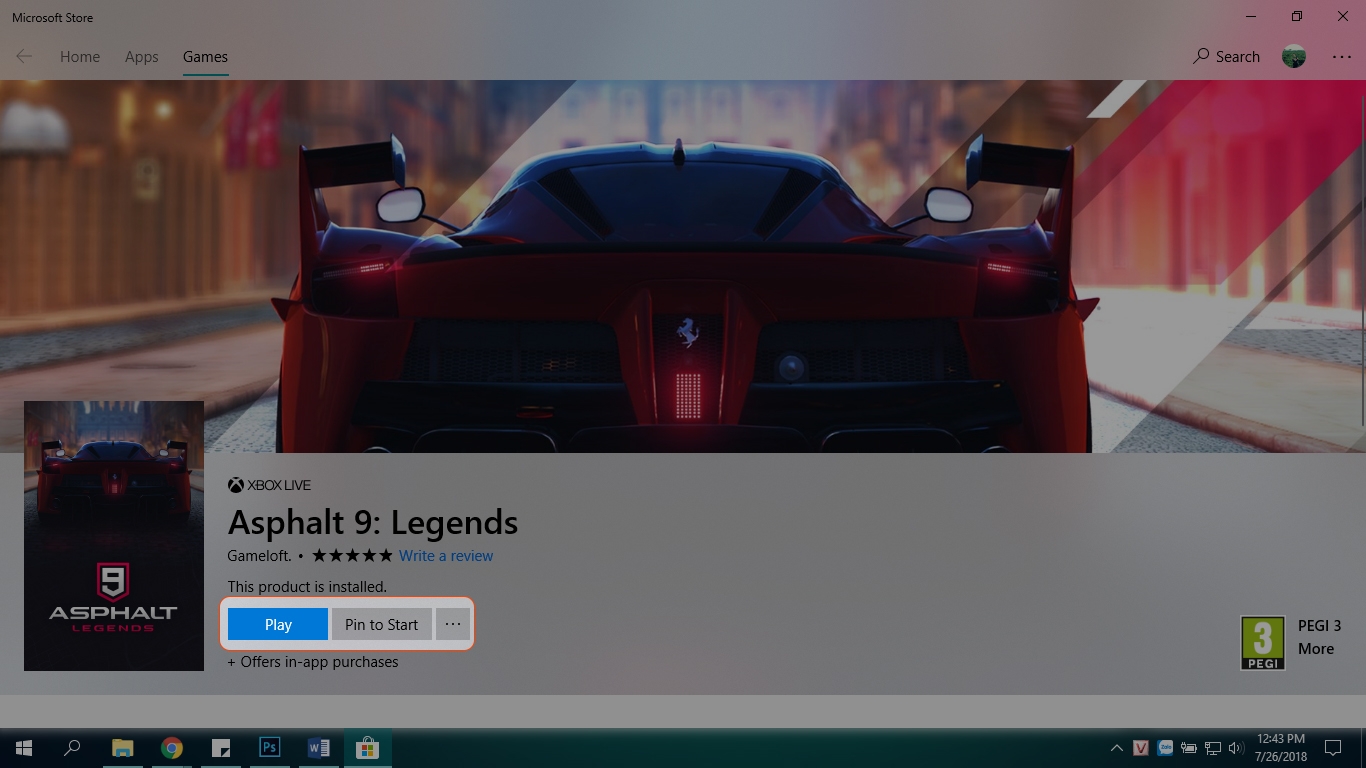
Task: Open the Write a review link
Action: coord(446,556)
